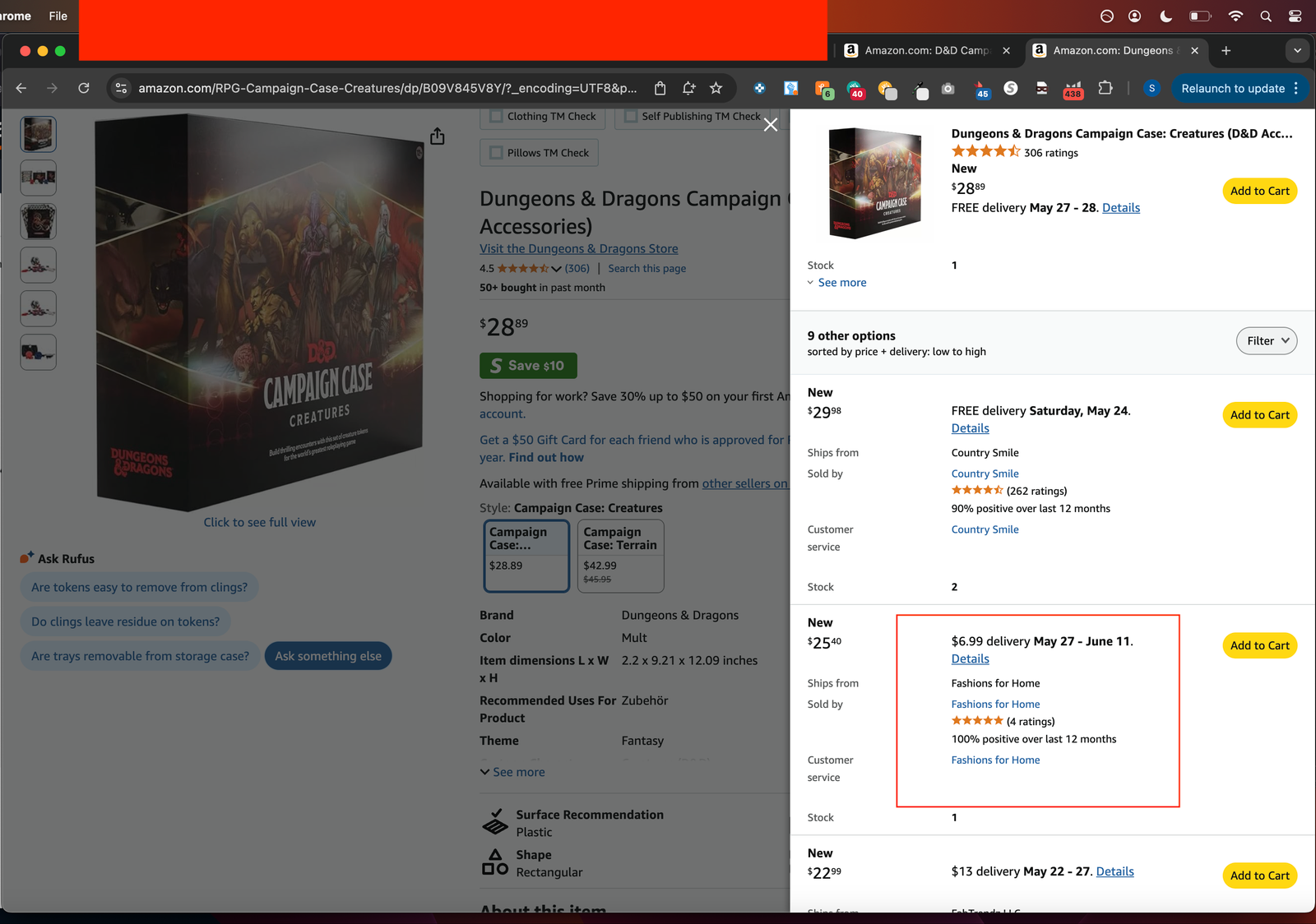Open Details for the May 27 - 28 delivery
Screen dimensions: 1316x924
1120,208
